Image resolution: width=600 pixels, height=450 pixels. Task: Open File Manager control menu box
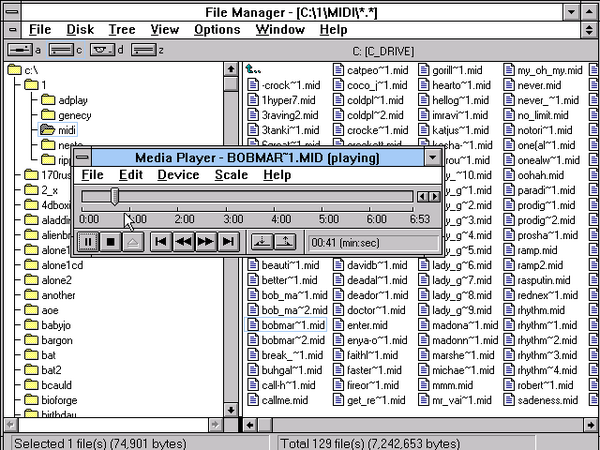tap(12, 12)
